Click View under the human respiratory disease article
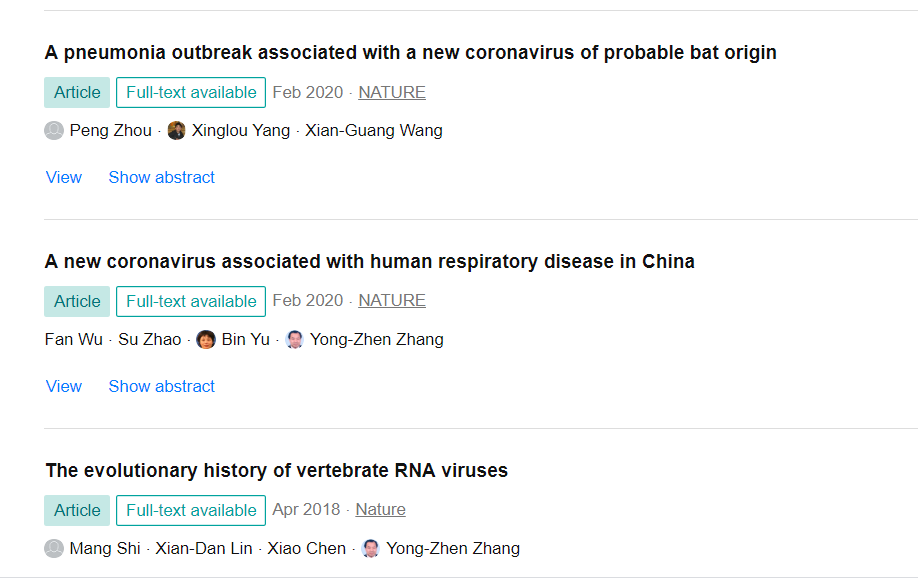The image size is (918, 578). click(x=64, y=387)
